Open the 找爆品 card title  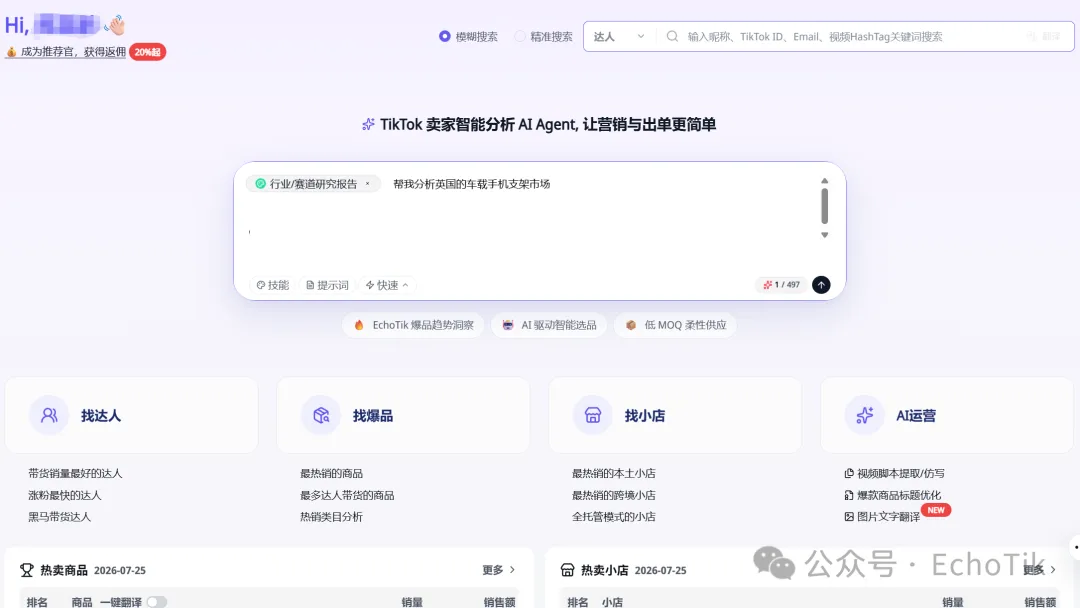pyautogui.click(x=373, y=416)
